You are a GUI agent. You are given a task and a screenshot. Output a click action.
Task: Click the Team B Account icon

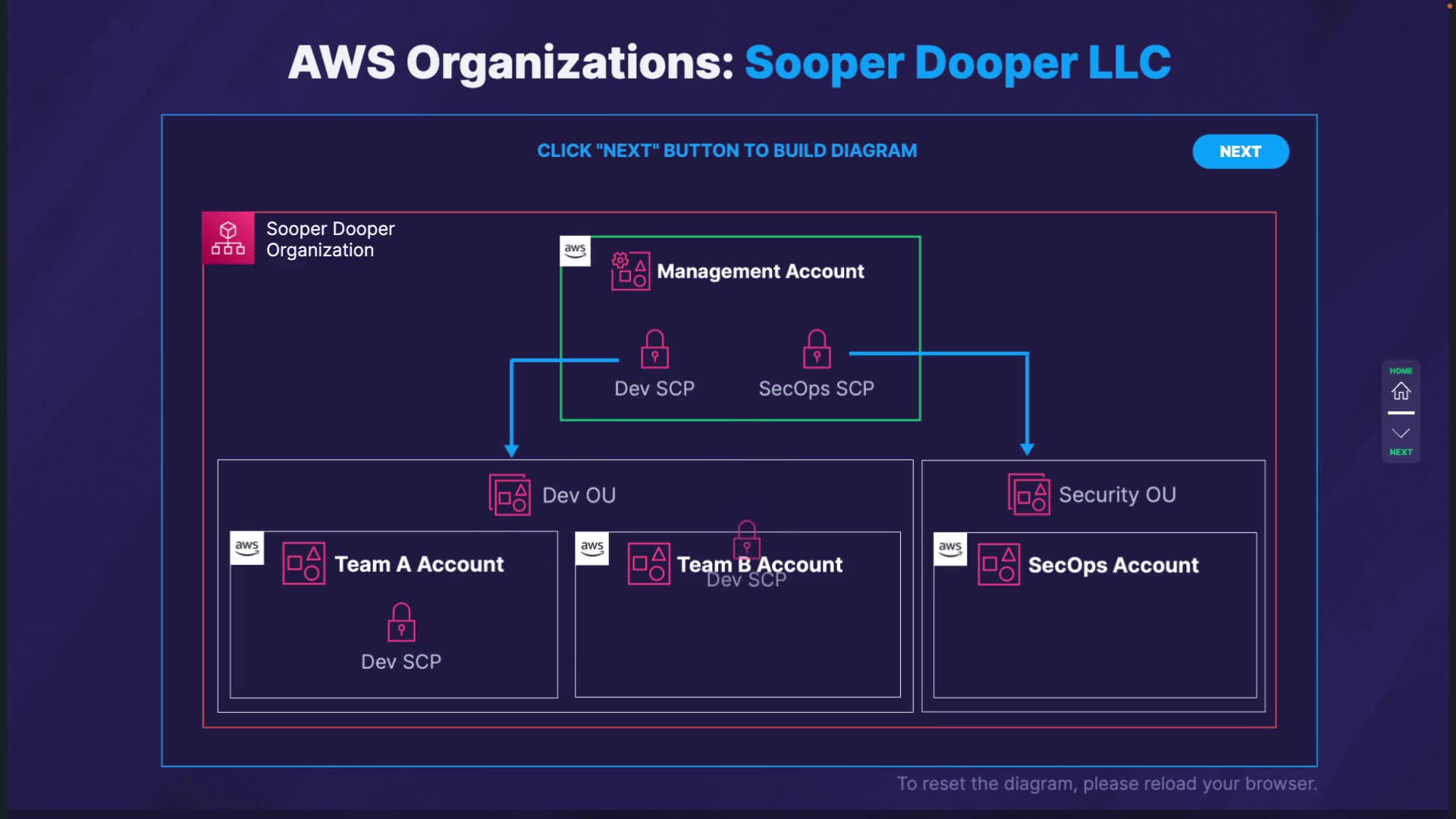[x=648, y=564]
